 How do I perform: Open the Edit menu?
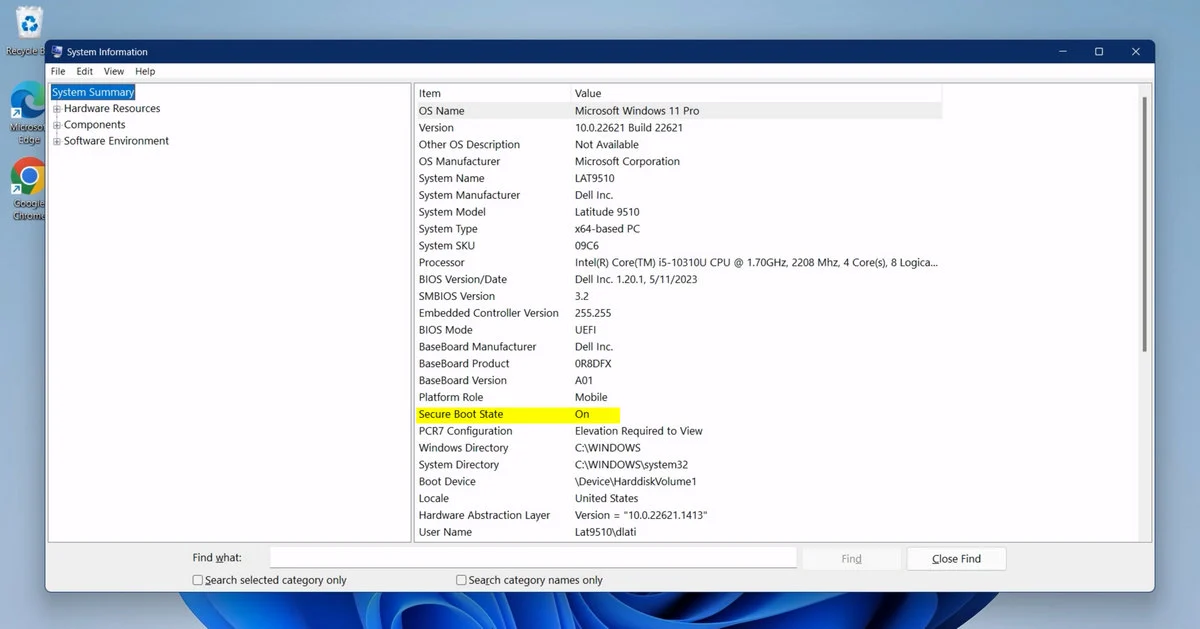(85, 72)
